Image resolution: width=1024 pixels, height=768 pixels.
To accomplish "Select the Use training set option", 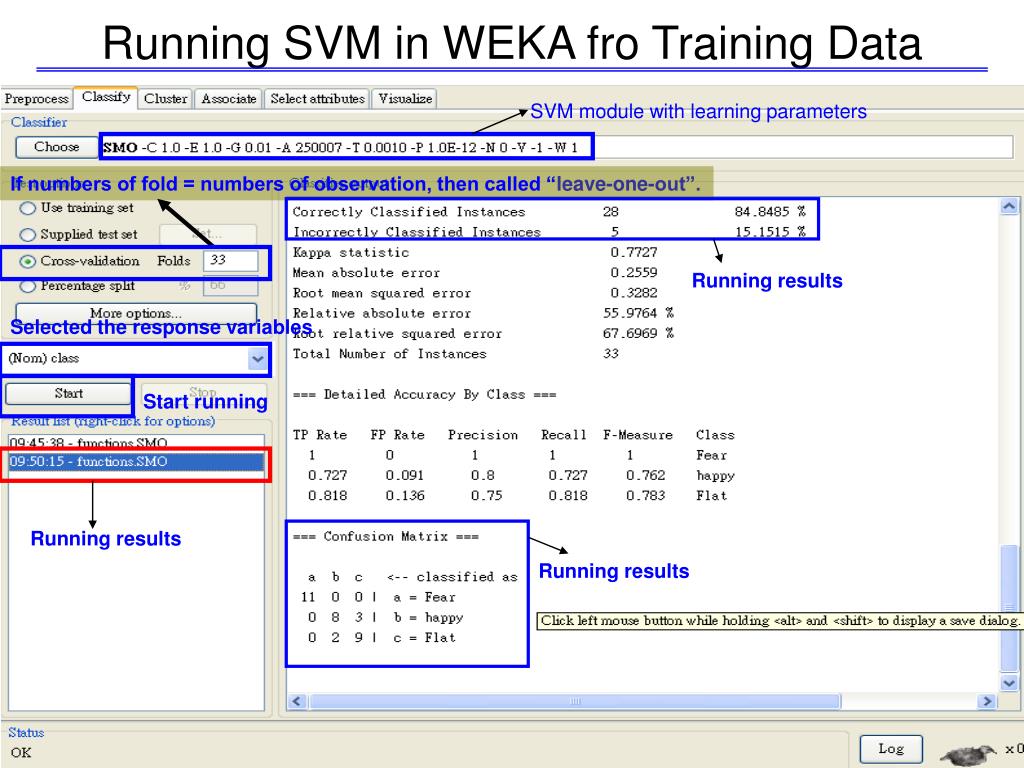I will click(76, 208).
